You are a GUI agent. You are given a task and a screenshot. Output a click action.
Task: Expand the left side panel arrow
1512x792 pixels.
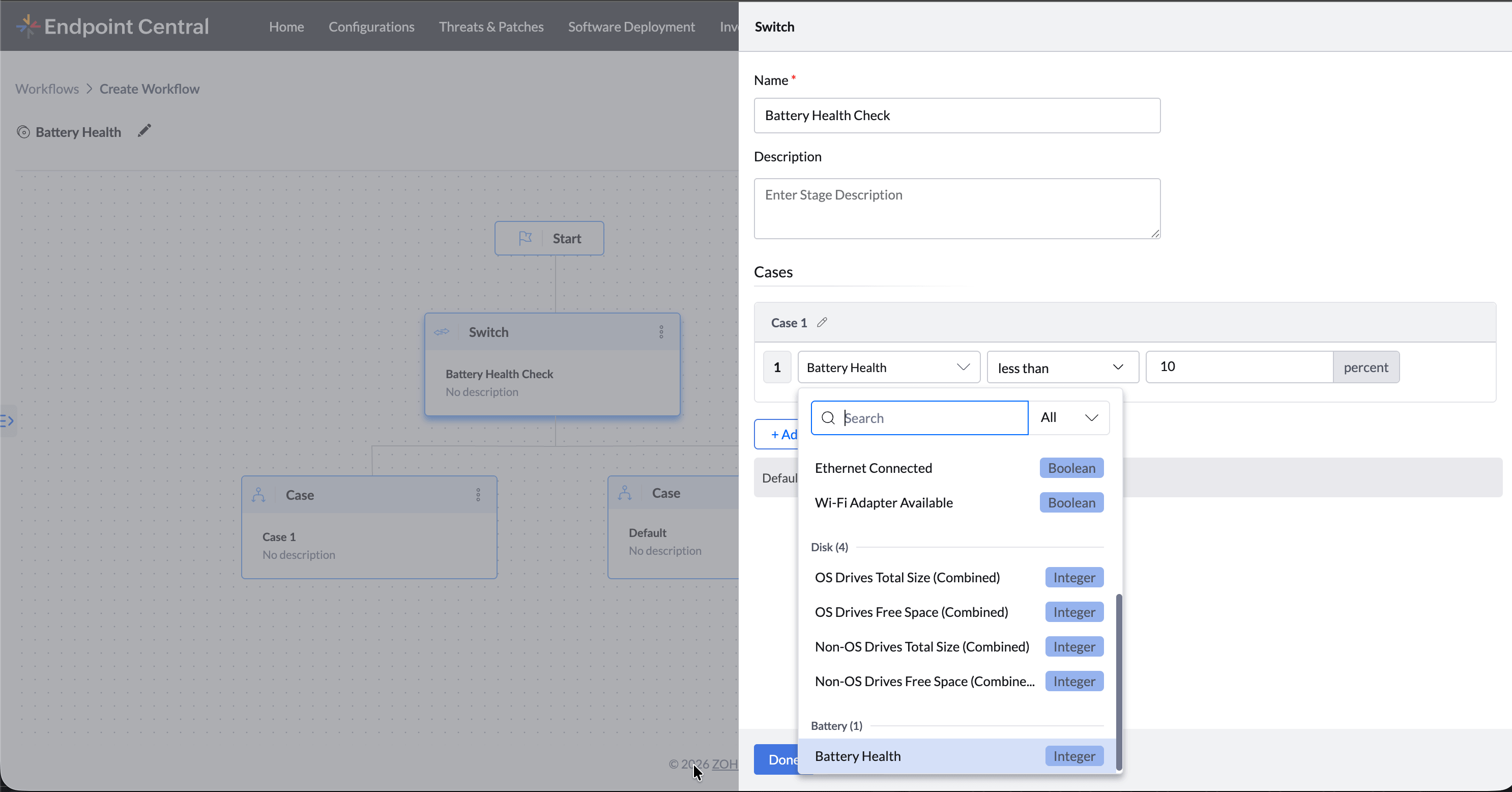7,420
